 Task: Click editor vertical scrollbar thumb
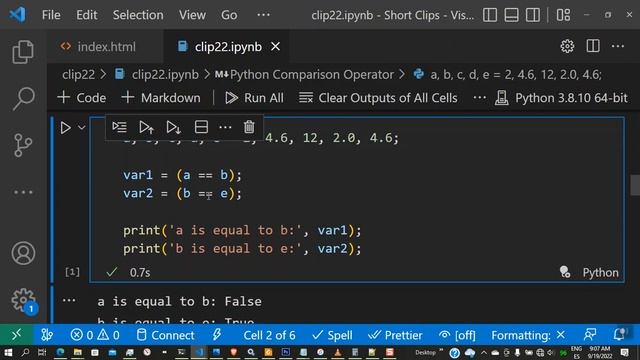(x=635, y=185)
